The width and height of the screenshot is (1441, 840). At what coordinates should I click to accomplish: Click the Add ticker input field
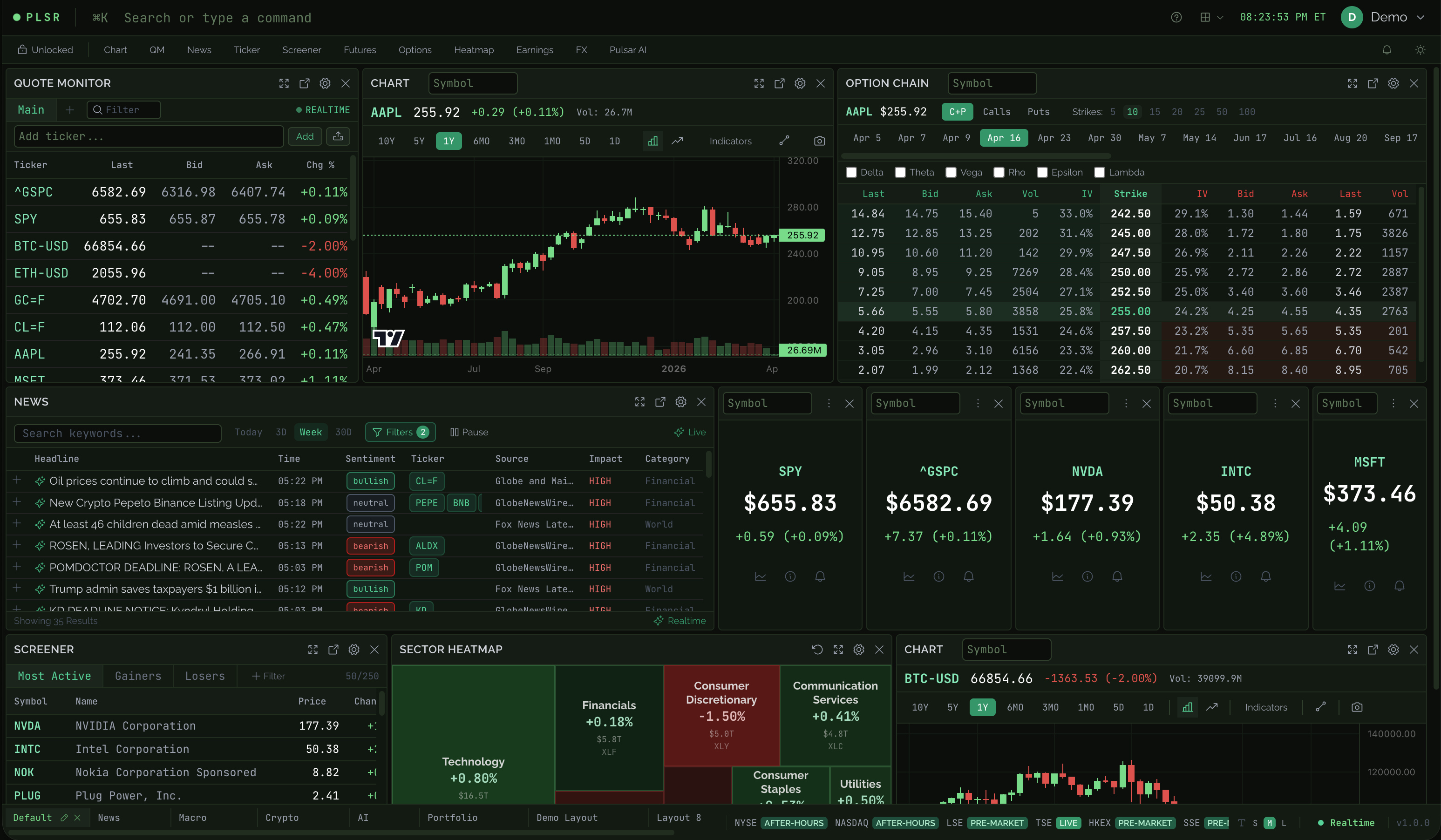pyautogui.click(x=149, y=136)
